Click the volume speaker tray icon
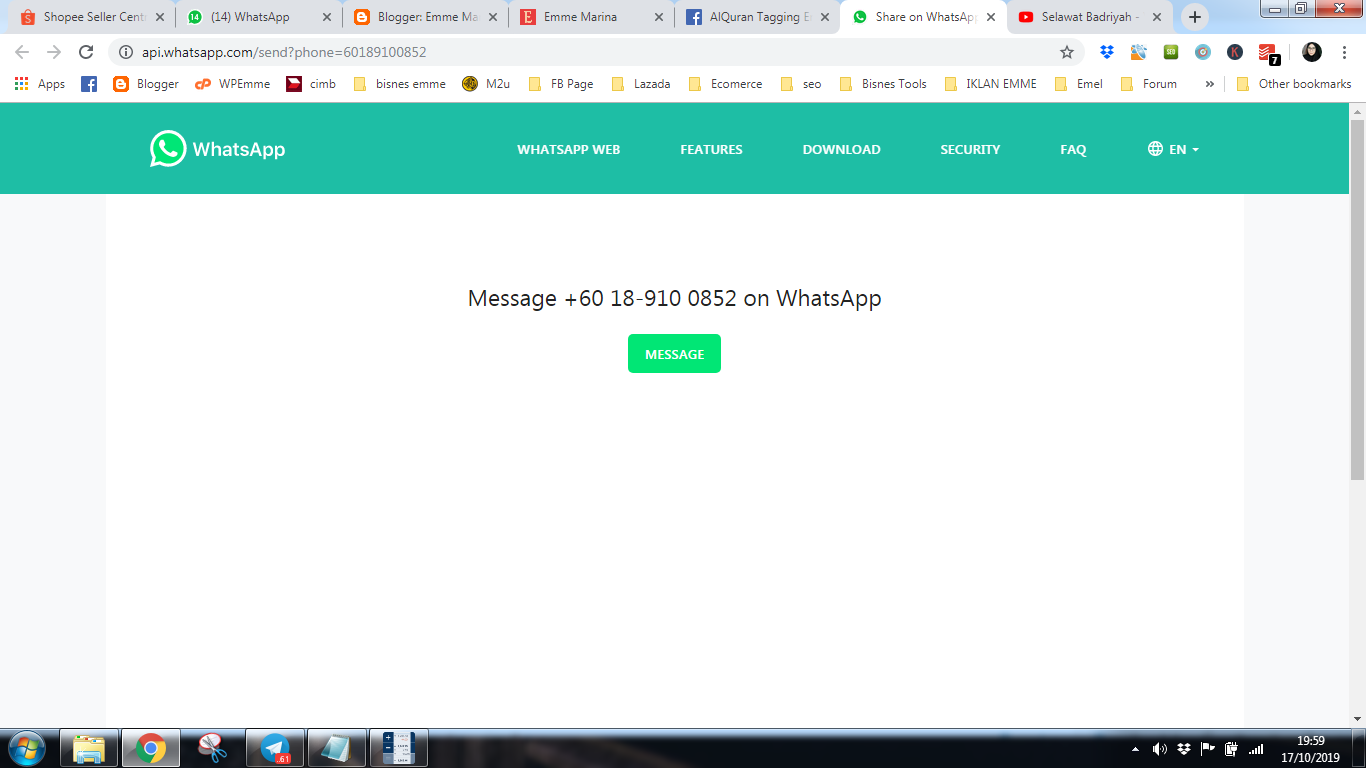1366x768 pixels. [x=1160, y=749]
